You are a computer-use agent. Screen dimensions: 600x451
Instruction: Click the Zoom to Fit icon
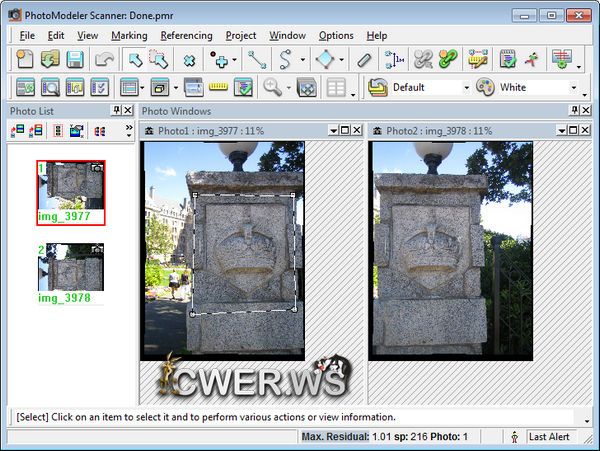pos(307,87)
